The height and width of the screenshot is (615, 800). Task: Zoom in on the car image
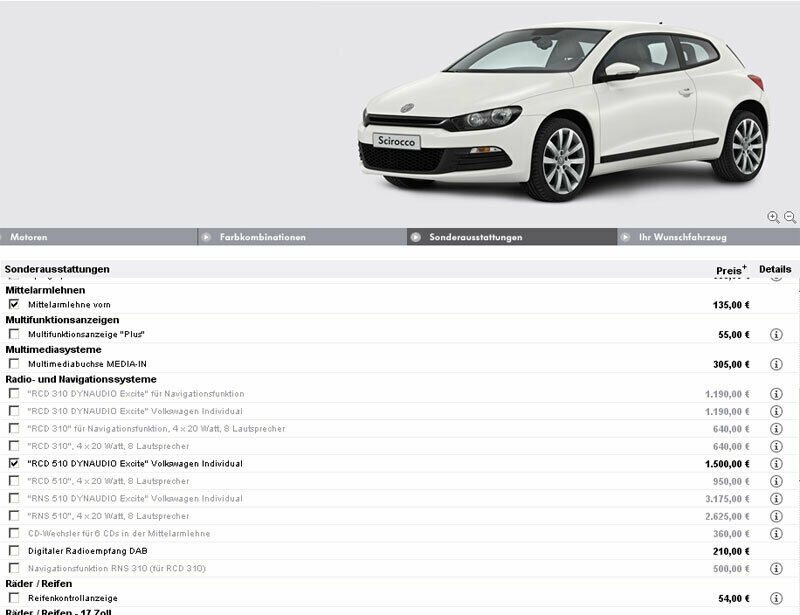click(x=773, y=217)
